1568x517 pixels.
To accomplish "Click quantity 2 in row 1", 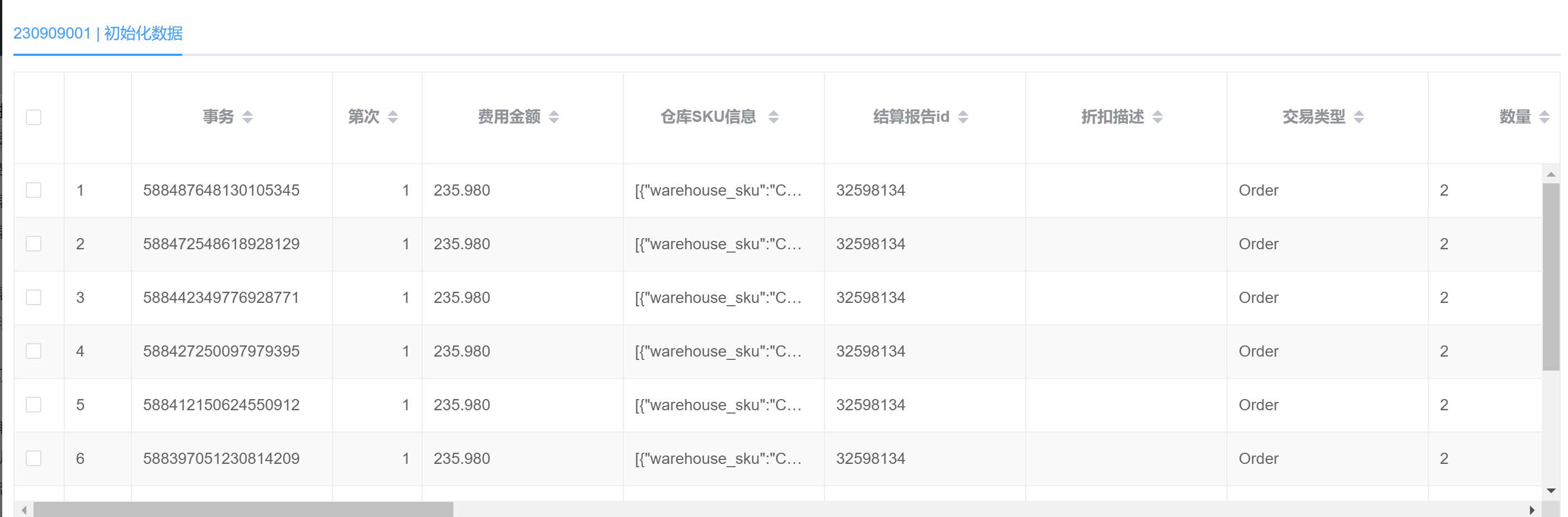I will (x=1444, y=190).
